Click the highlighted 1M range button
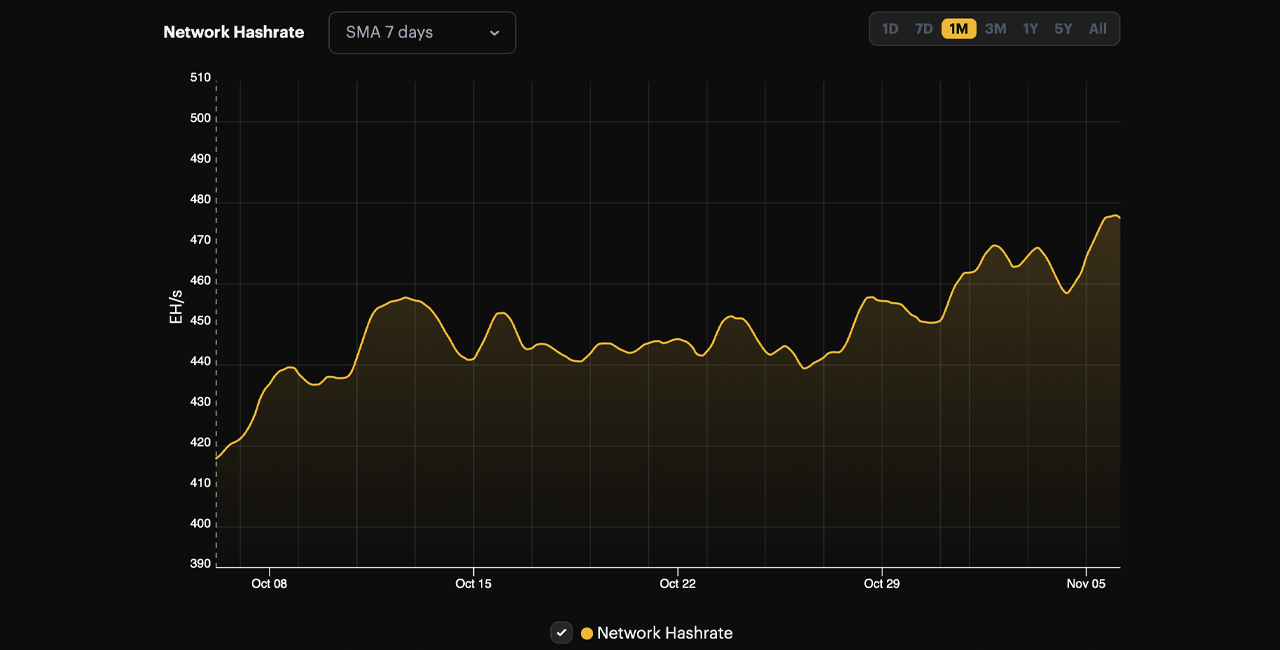This screenshot has height=650, width=1280. (x=958, y=29)
